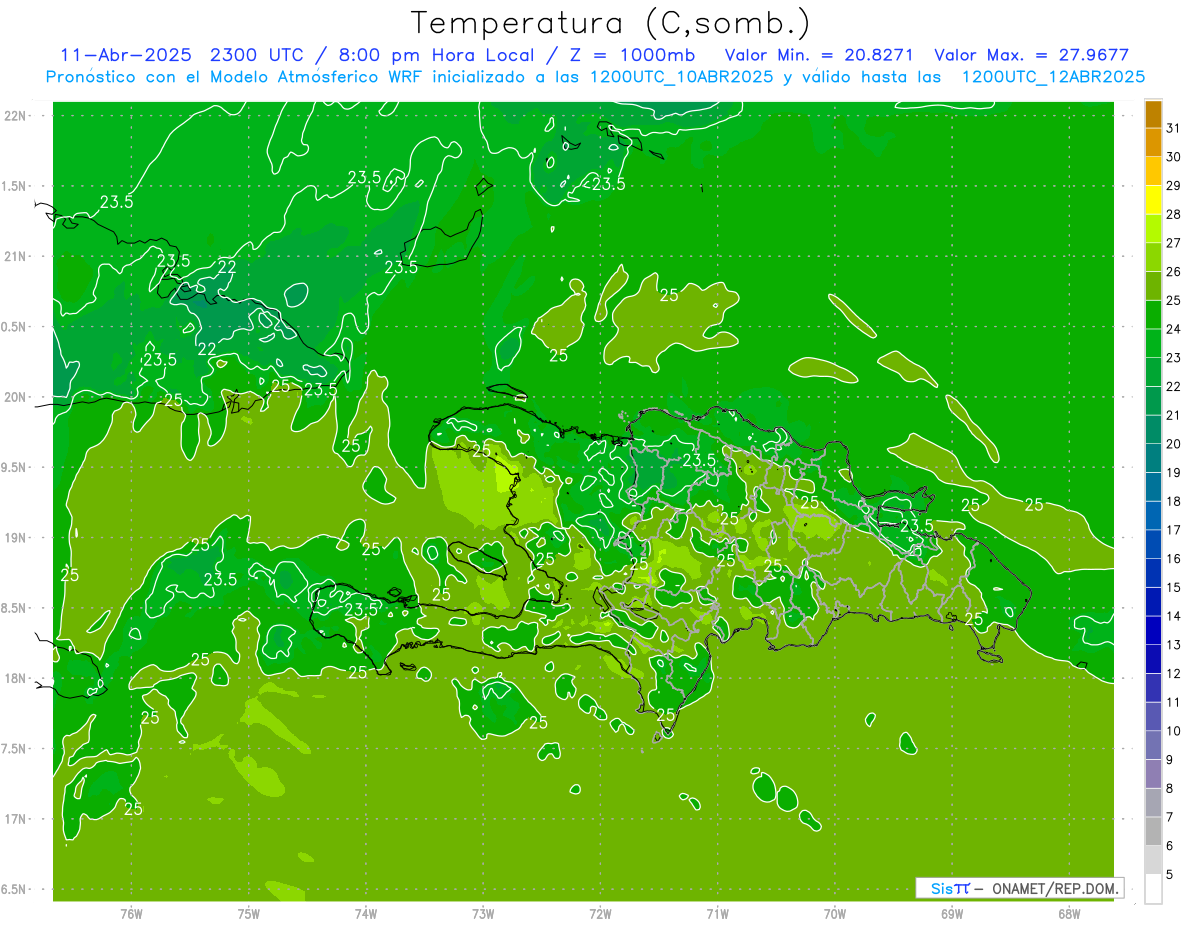Click color scale label '14'
This screenshot has height=927, width=1200.
pyautogui.click(x=1173, y=616)
